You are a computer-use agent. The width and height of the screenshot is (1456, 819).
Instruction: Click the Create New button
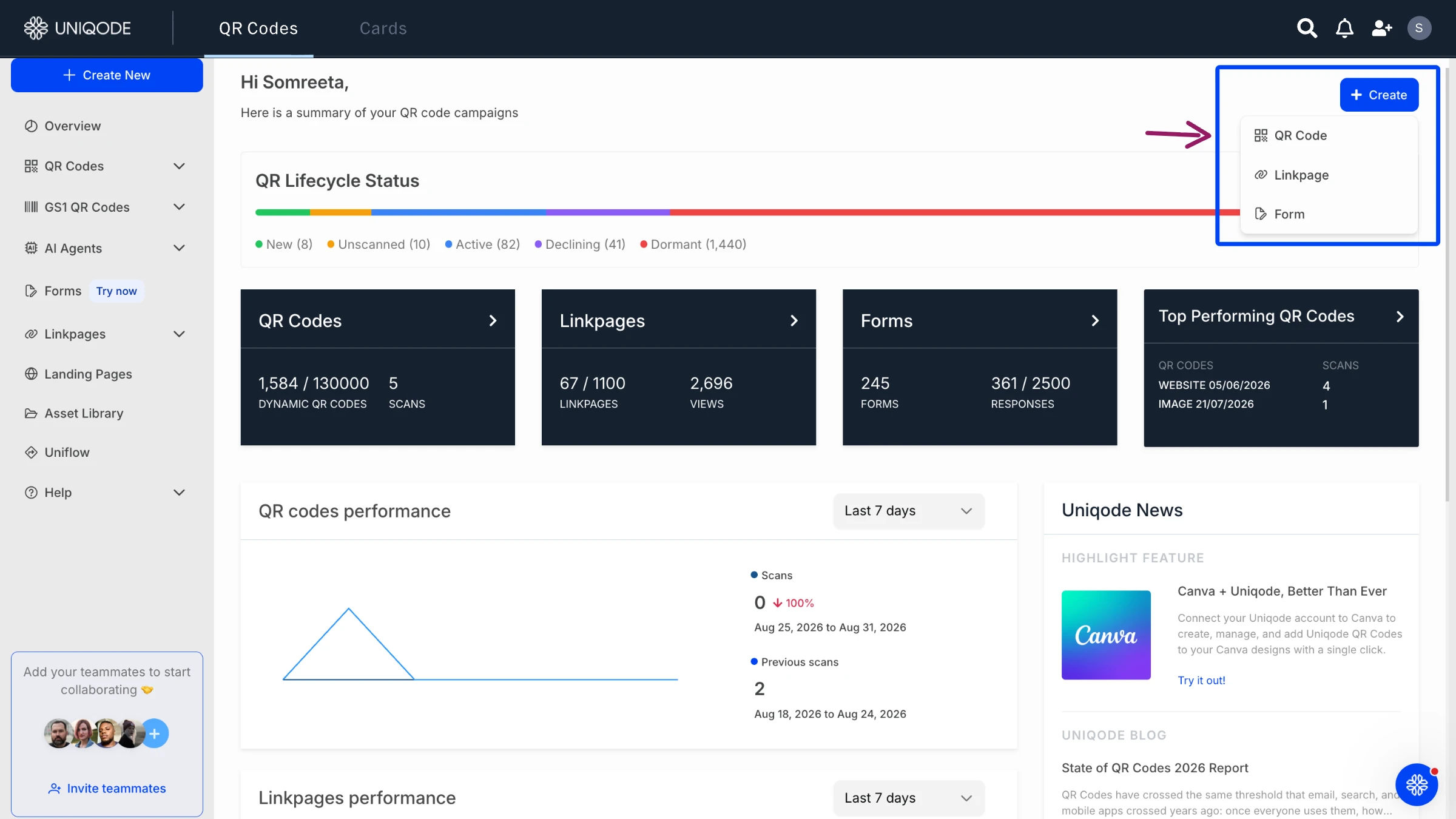(x=107, y=75)
